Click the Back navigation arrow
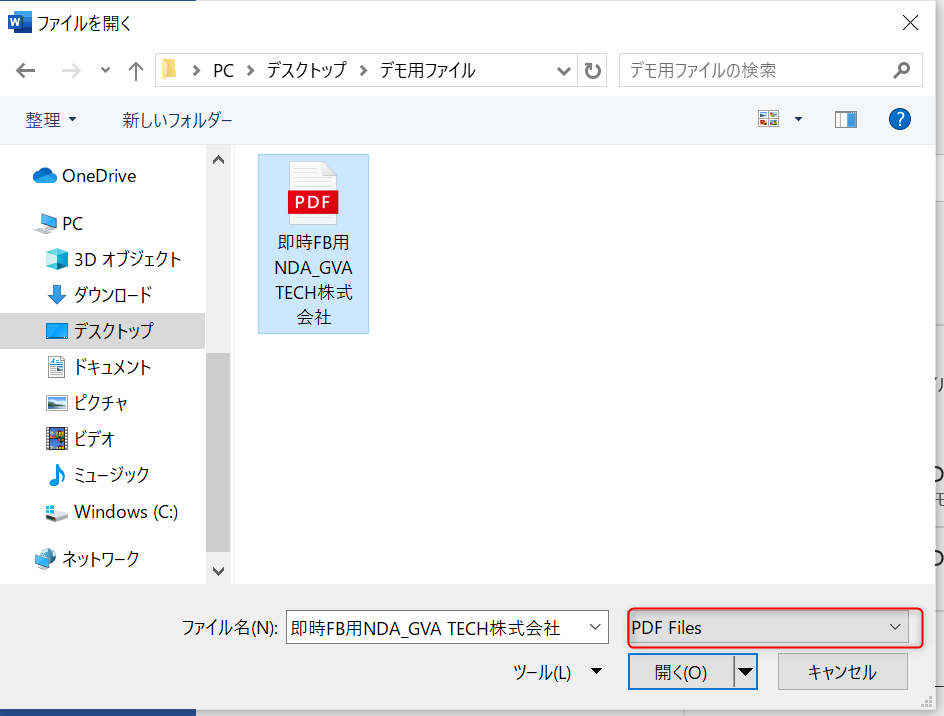The image size is (944, 716). 26,71
